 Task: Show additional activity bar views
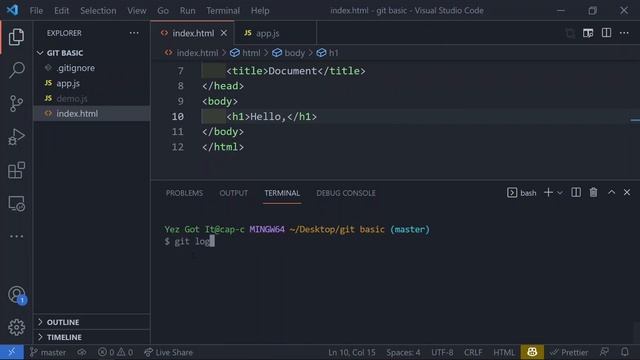click(x=16, y=236)
